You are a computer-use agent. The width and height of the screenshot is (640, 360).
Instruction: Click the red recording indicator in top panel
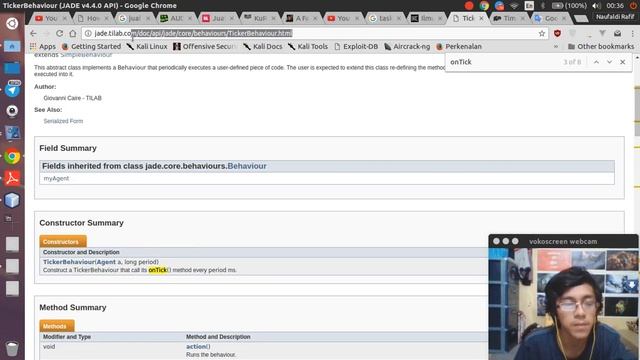(x=469, y=6)
